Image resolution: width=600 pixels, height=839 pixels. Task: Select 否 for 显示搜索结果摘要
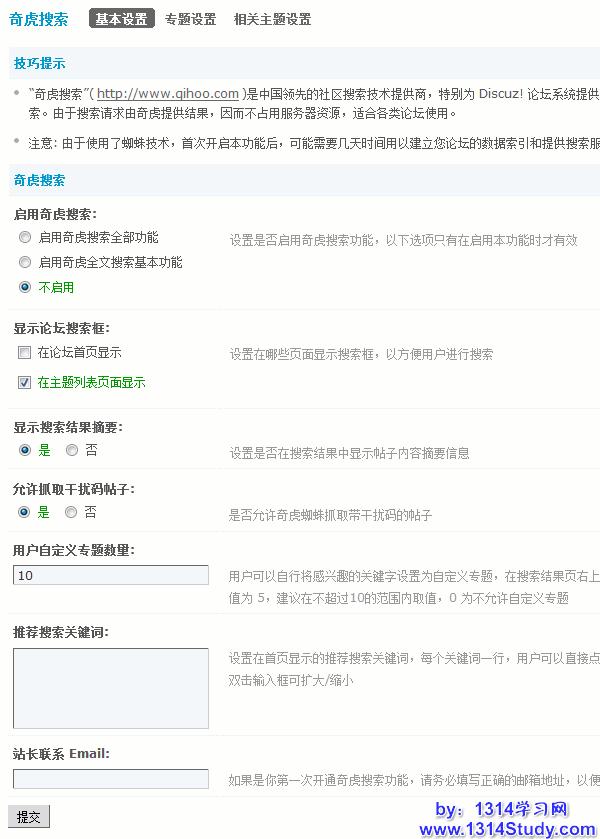click(72, 451)
